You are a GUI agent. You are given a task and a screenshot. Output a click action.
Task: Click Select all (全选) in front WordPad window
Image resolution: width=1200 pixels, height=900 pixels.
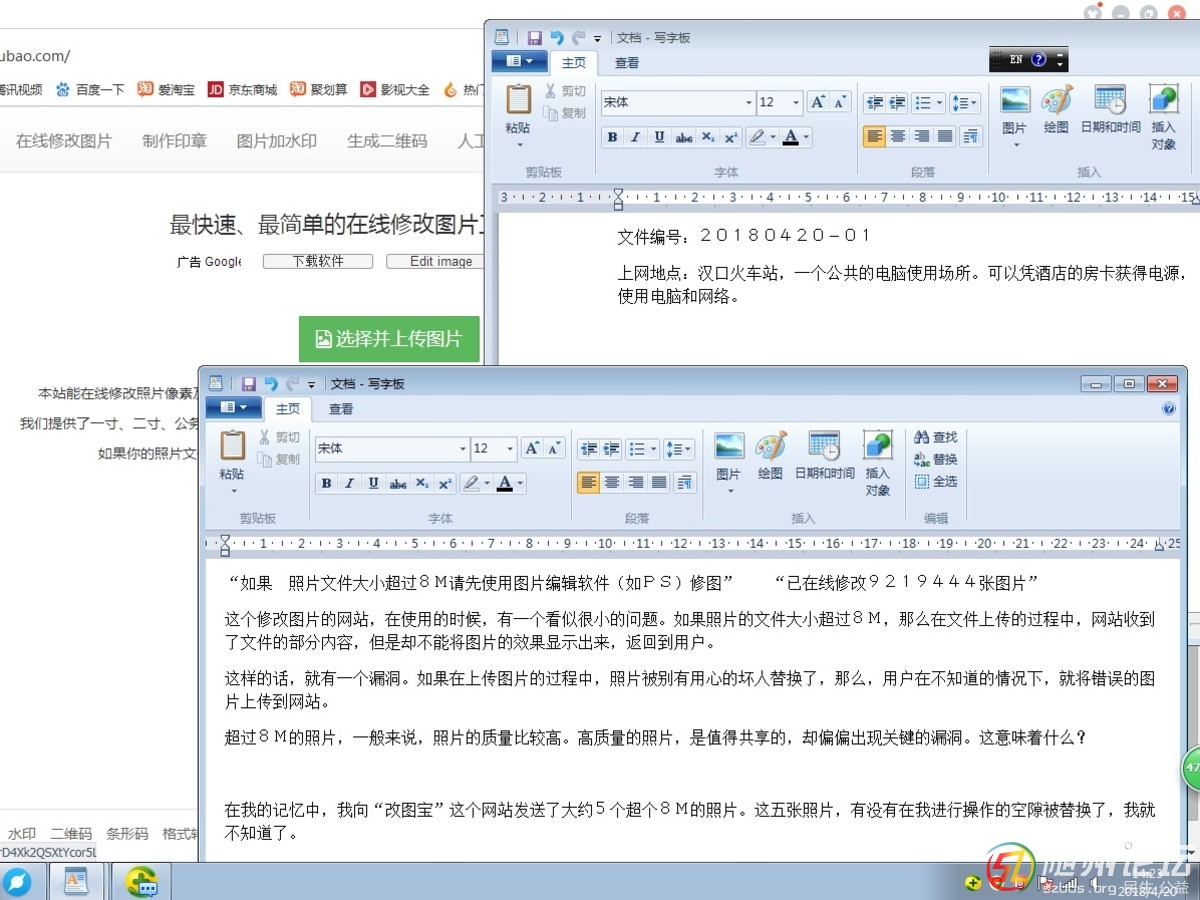pos(936,481)
